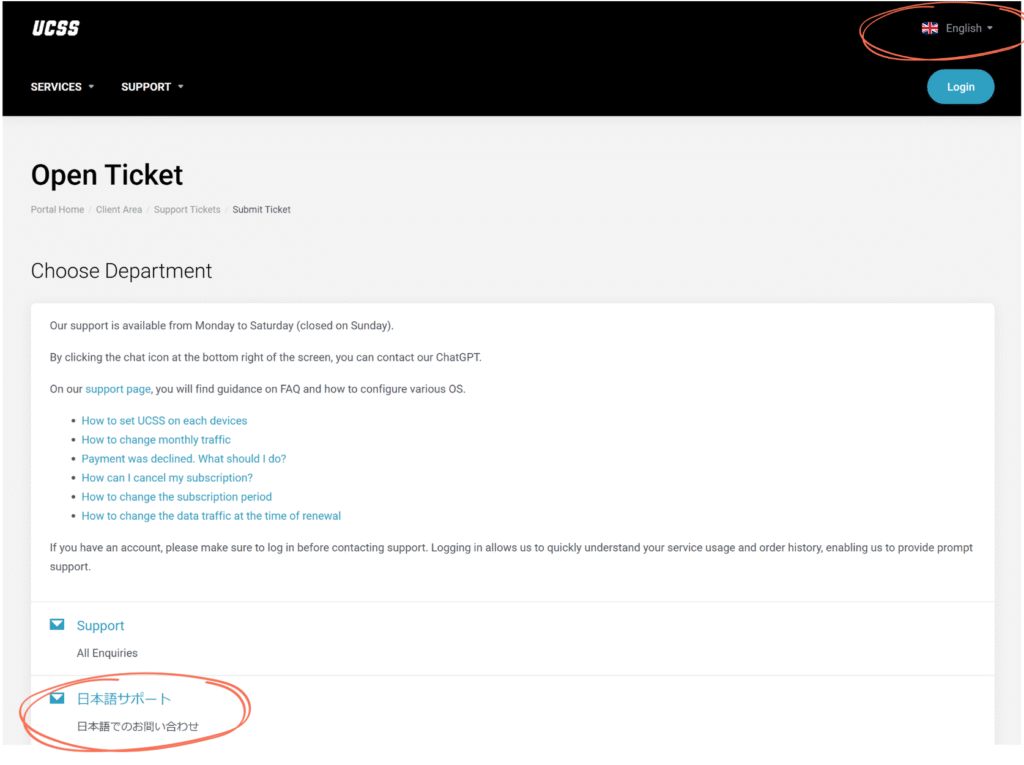Open the support page link
1024x765 pixels.
(x=118, y=389)
